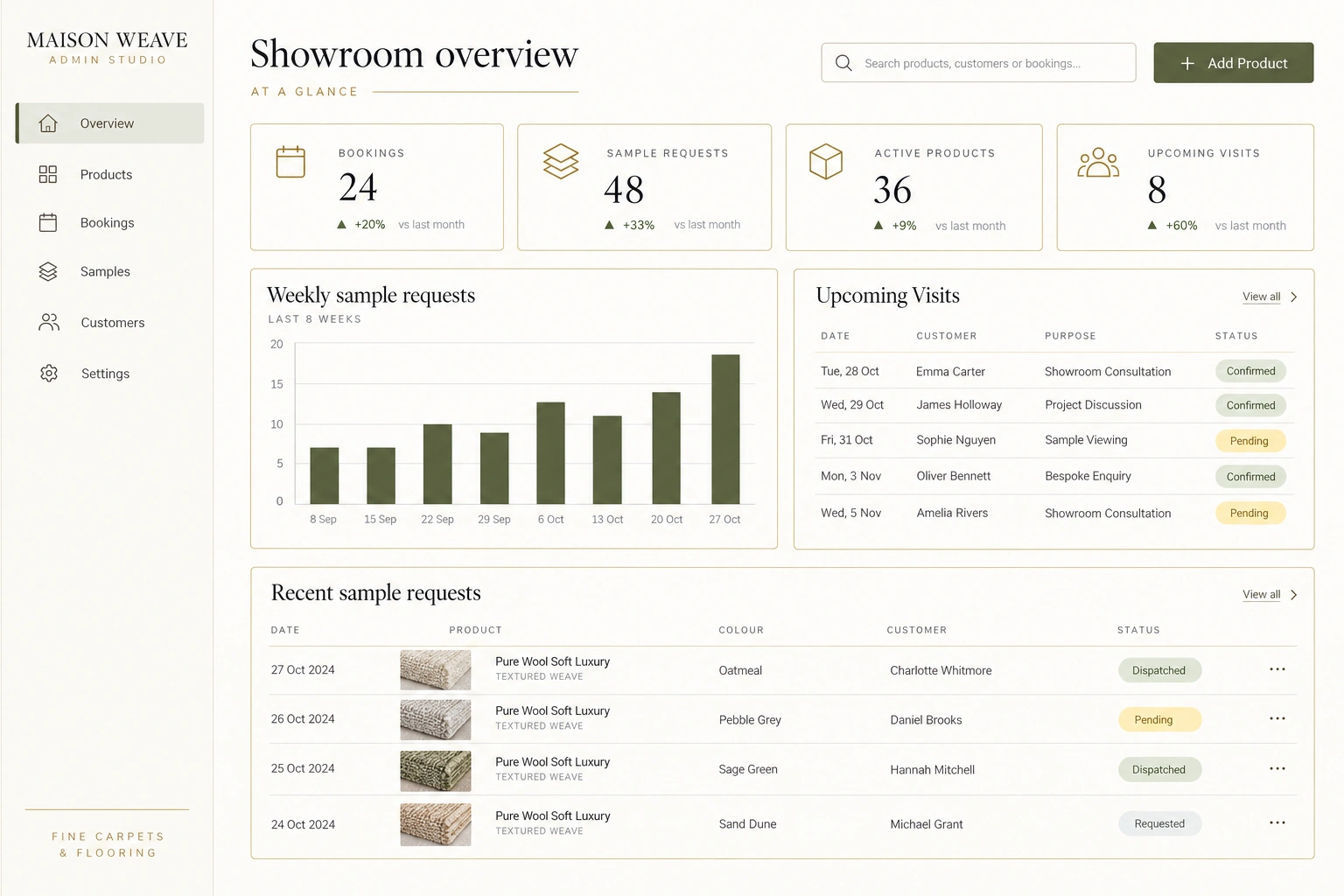
Task: Click the plus icon in Add Product
Action: (x=1187, y=63)
